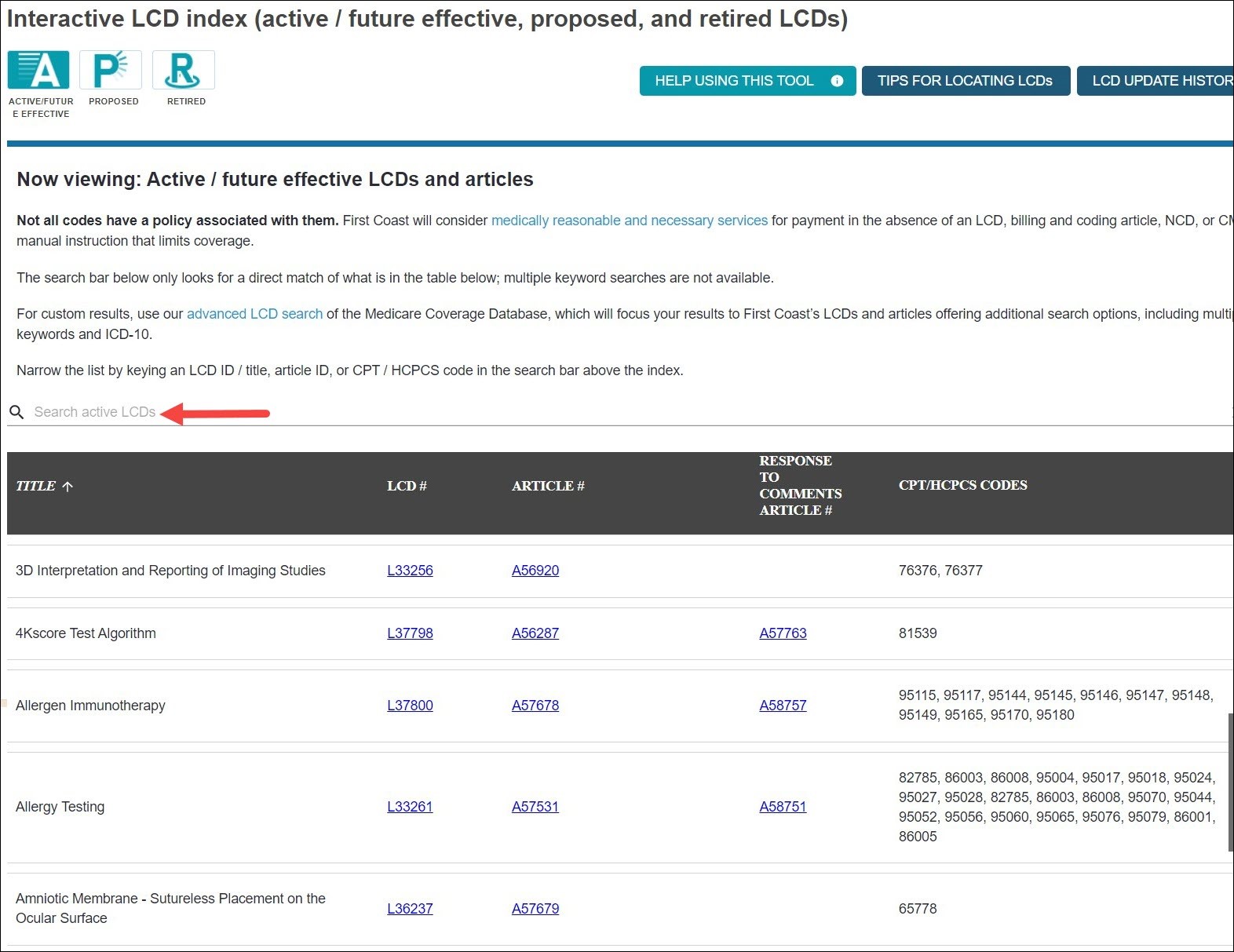
Task: Open LCD L37800 Allergen Immunotherapy
Action: [x=410, y=706]
